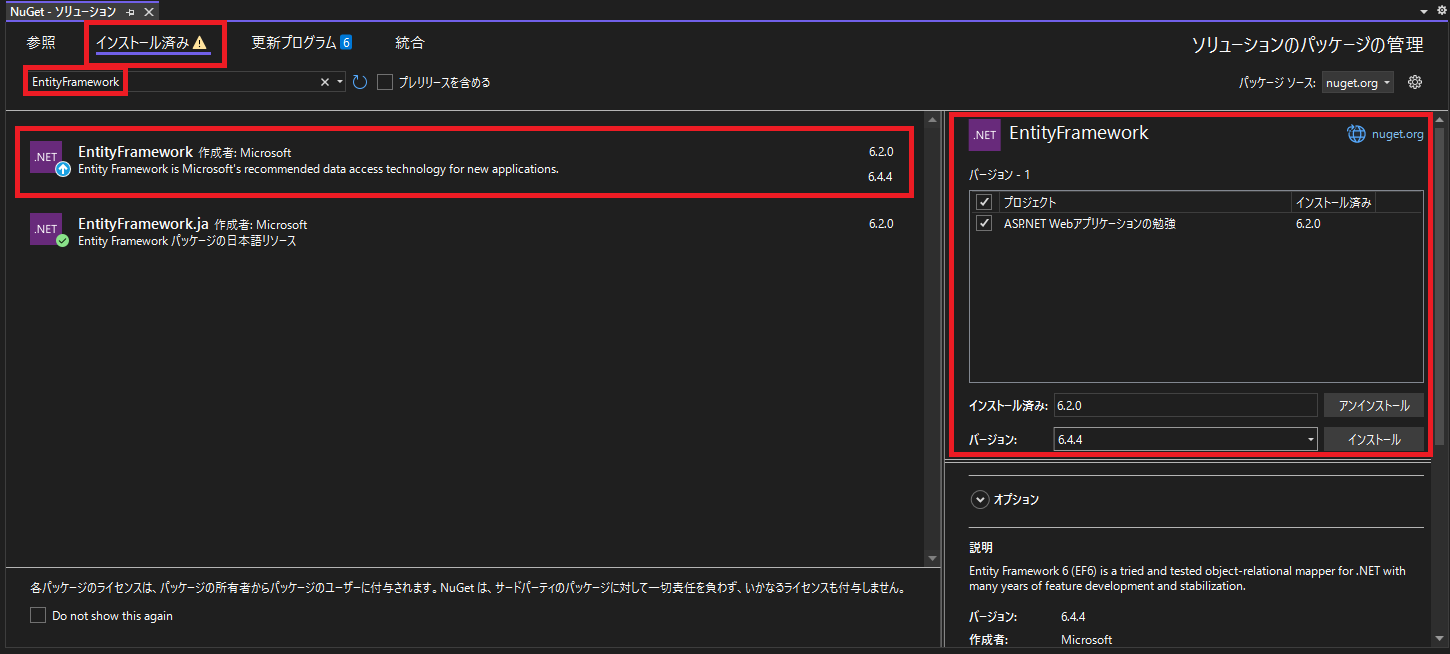Click the アンインストール button
Image resolution: width=1450 pixels, height=654 pixels.
click(1374, 405)
